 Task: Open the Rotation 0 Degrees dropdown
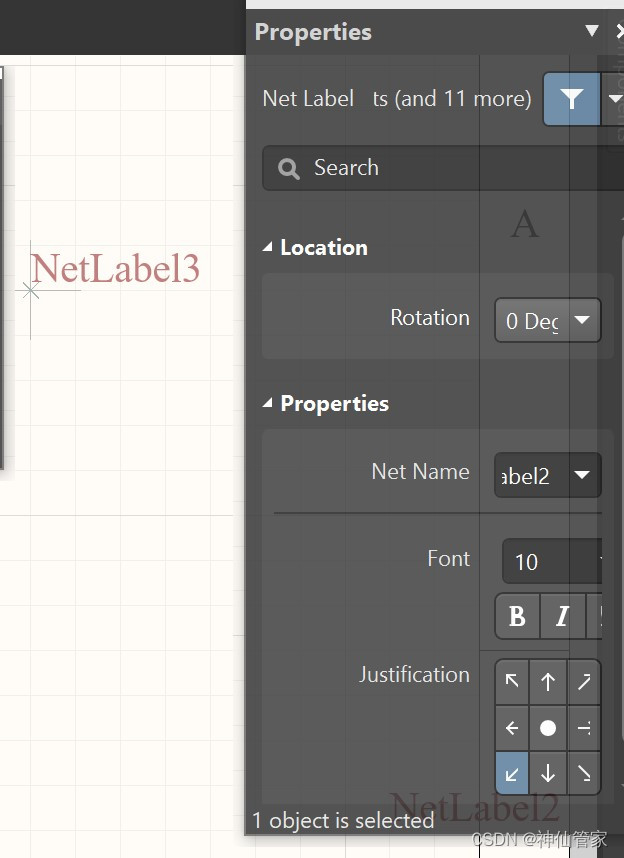pyautogui.click(x=547, y=320)
